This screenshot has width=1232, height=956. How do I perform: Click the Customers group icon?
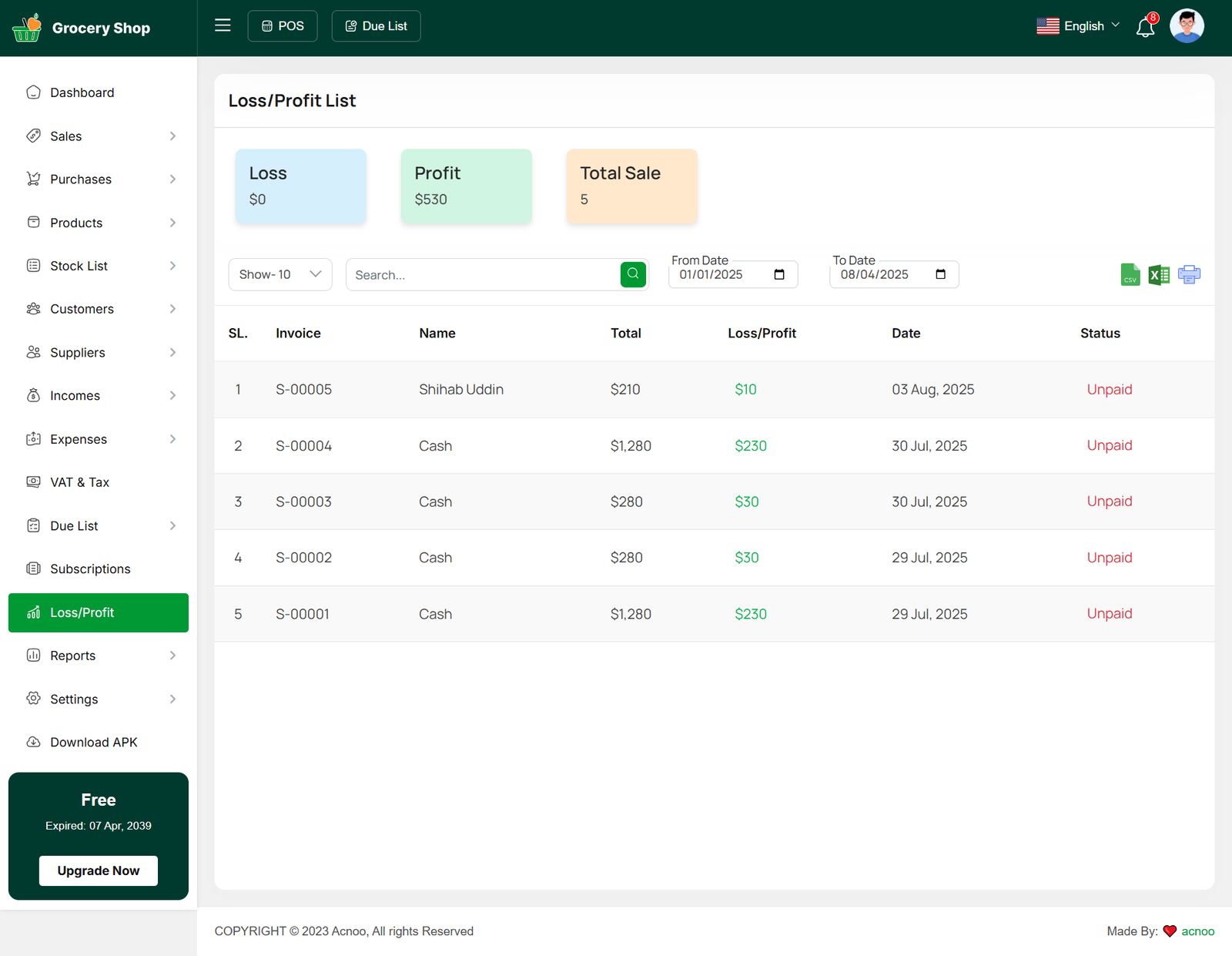(x=33, y=309)
